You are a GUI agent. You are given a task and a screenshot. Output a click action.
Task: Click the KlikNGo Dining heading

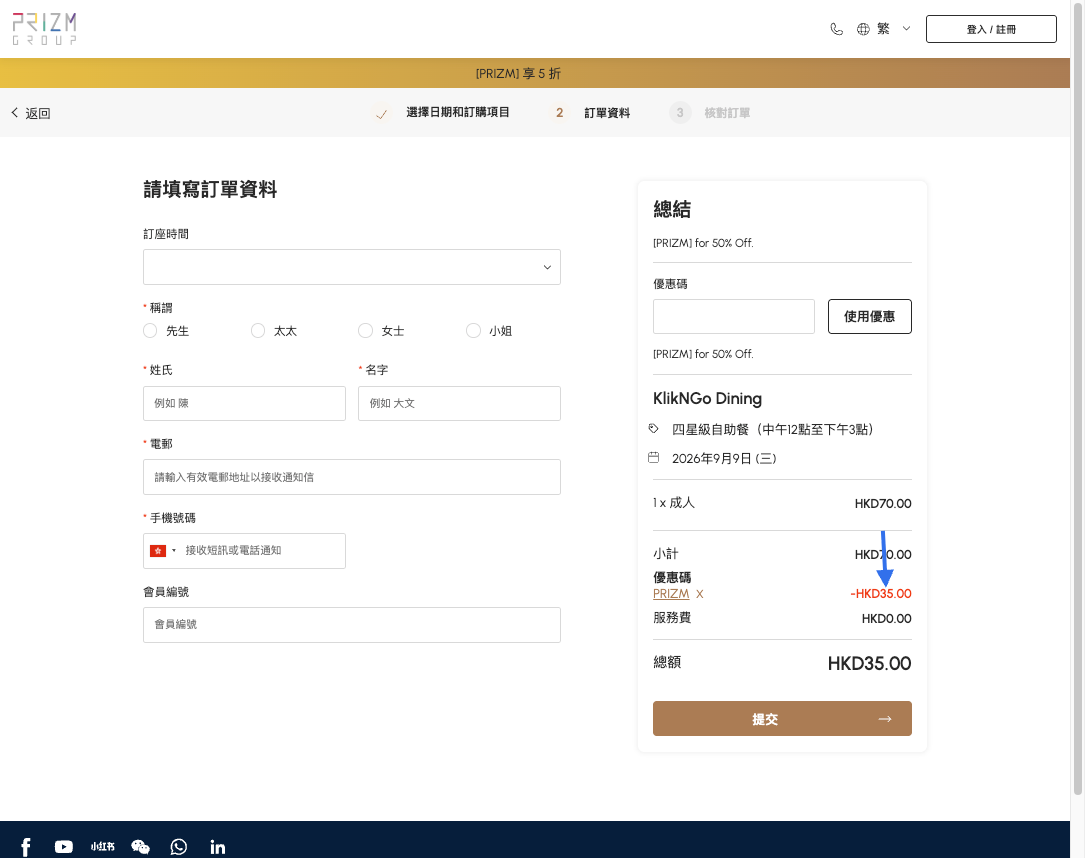[707, 399]
